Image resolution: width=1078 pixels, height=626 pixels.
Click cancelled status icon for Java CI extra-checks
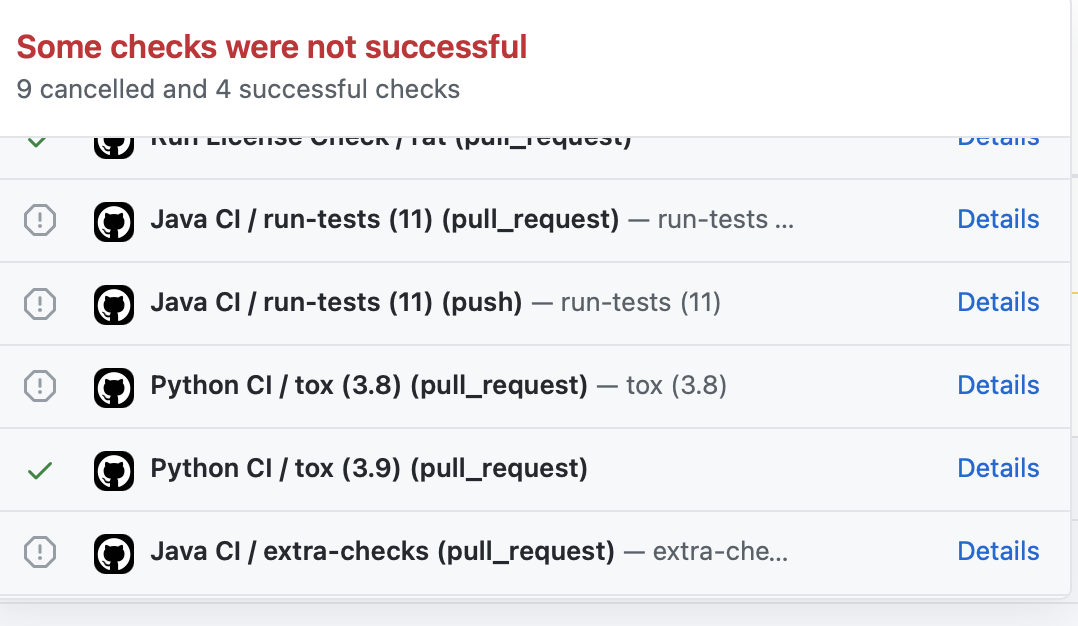click(x=40, y=552)
